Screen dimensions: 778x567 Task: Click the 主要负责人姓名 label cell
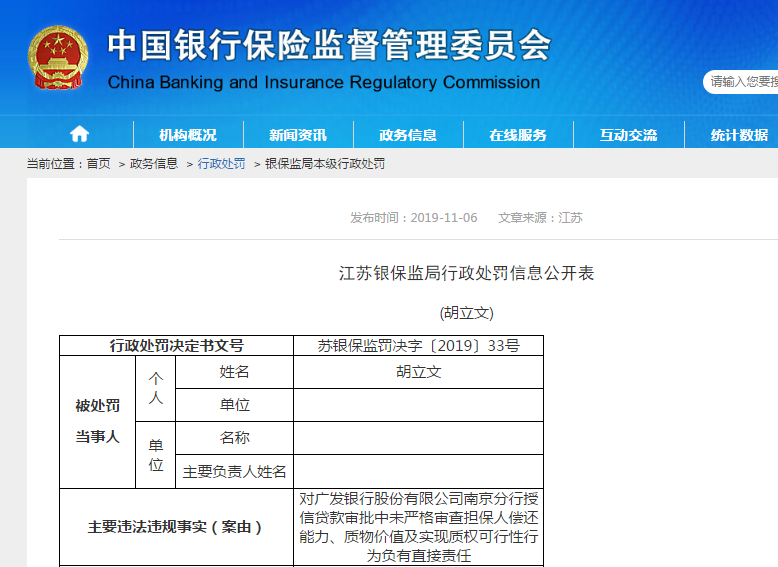click(x=235, y=472)
